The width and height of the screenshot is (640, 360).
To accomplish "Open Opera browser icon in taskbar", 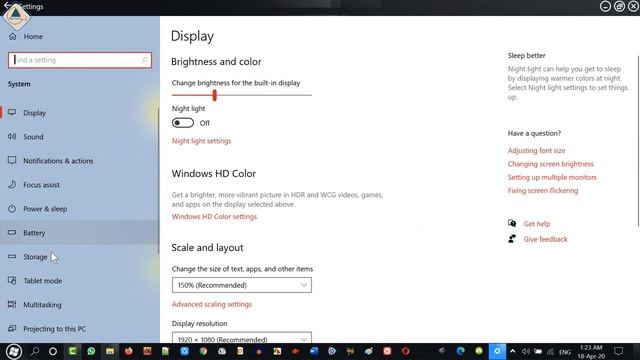I will click(405, 351).
